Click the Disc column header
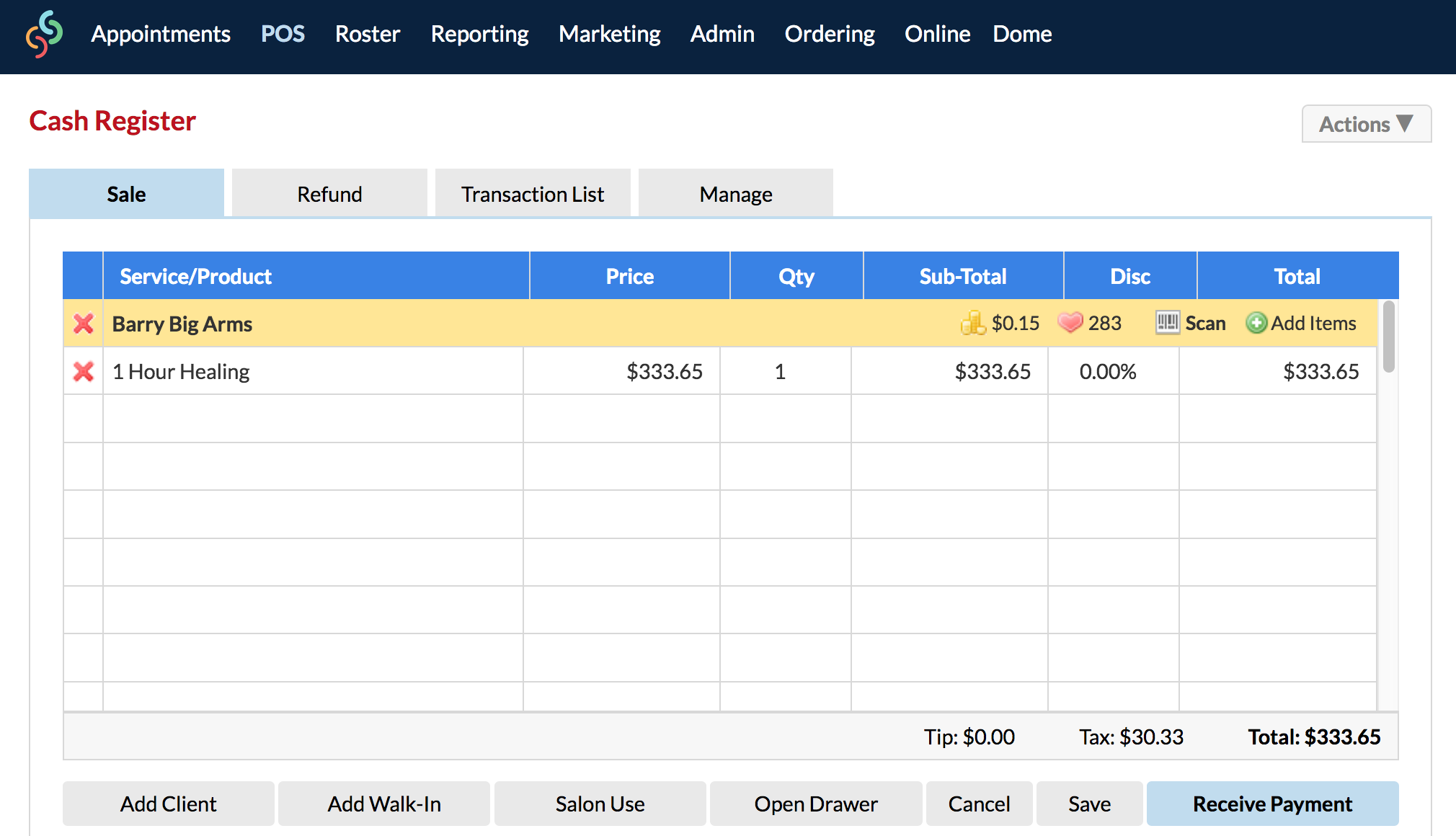Viewport: 1456px width, 836px height. [x=1130, y=276]
